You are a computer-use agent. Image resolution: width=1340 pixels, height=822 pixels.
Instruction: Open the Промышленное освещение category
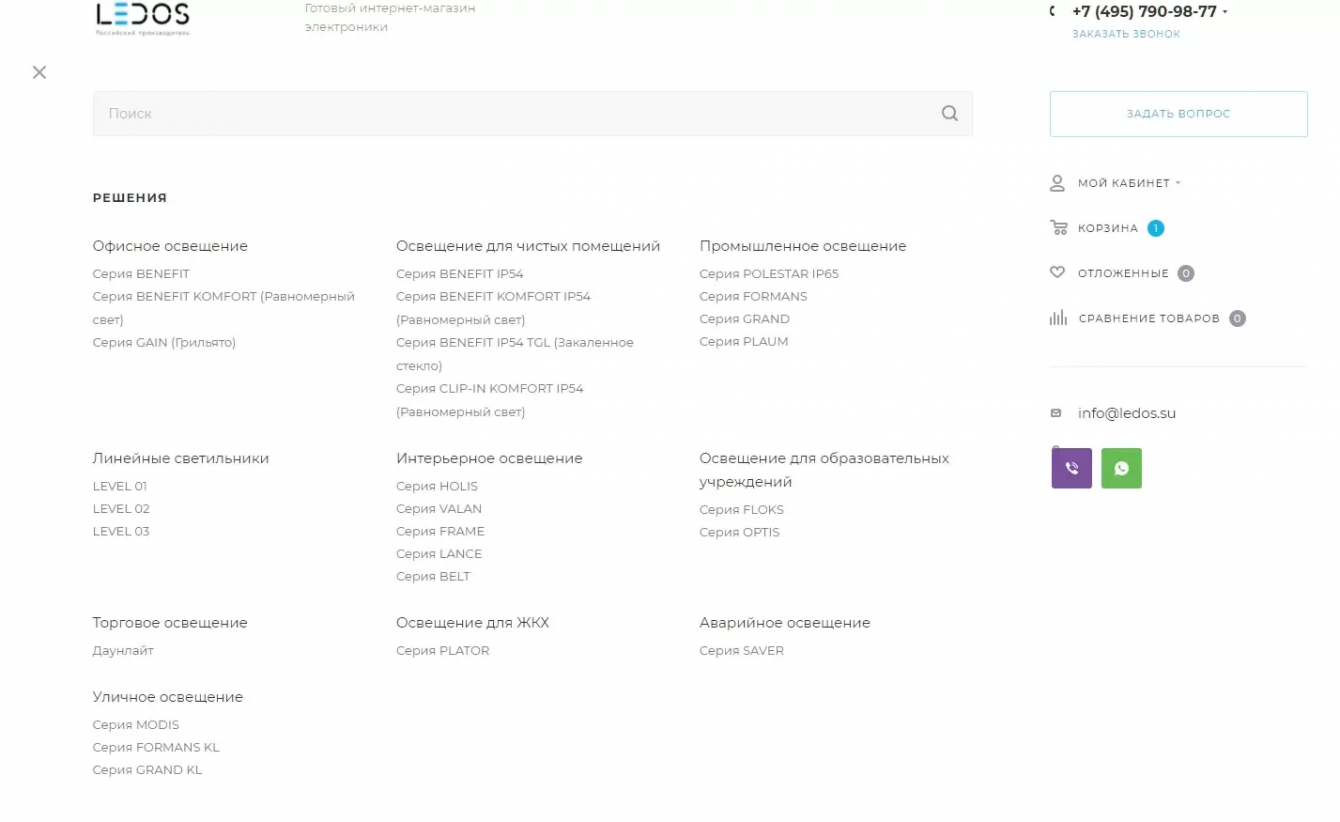coord(803,246)
